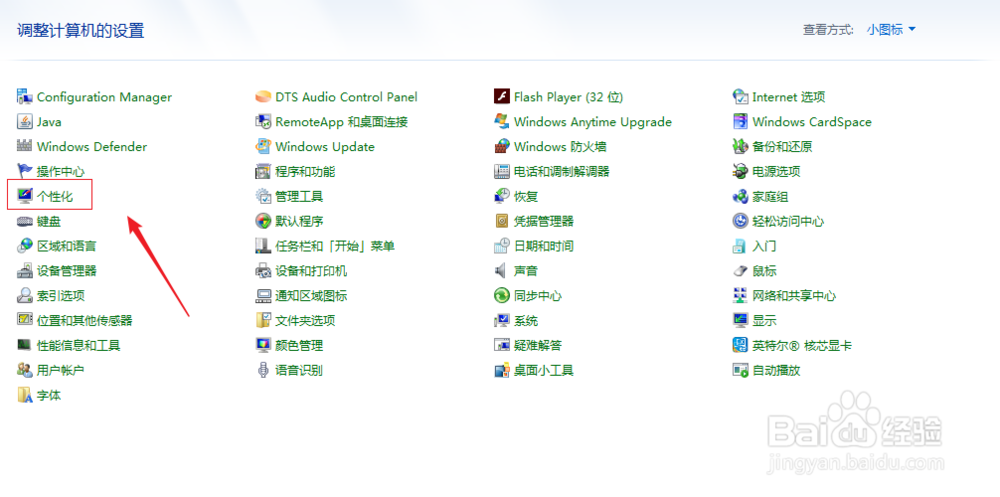Open the 网络和共享中心 link
Screen dimensions: 1000x497
(x=795, y=296)
